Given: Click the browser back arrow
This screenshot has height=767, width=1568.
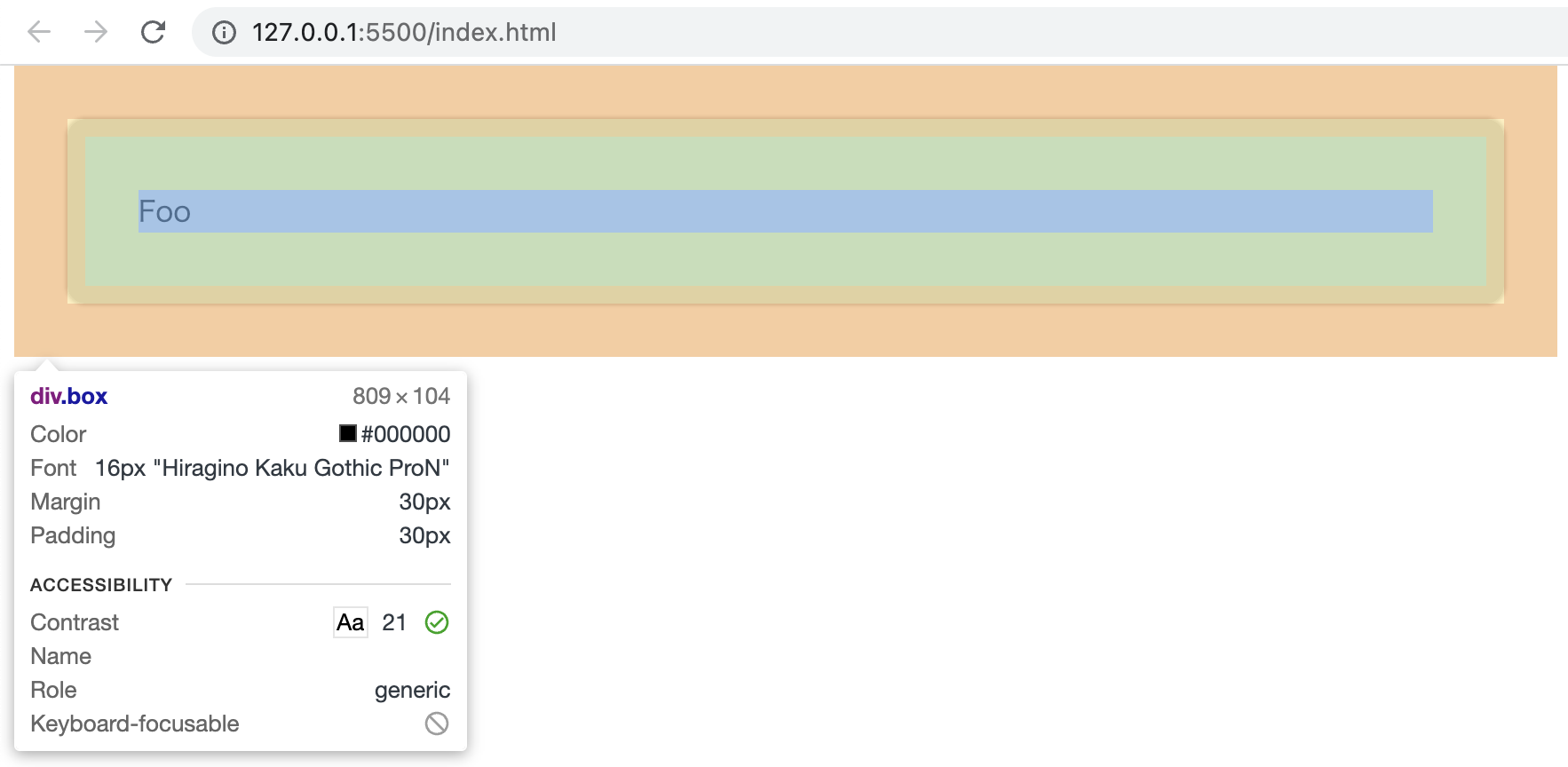Looking at the screenshot, I should pyautogui.click(x=39, y=33).
